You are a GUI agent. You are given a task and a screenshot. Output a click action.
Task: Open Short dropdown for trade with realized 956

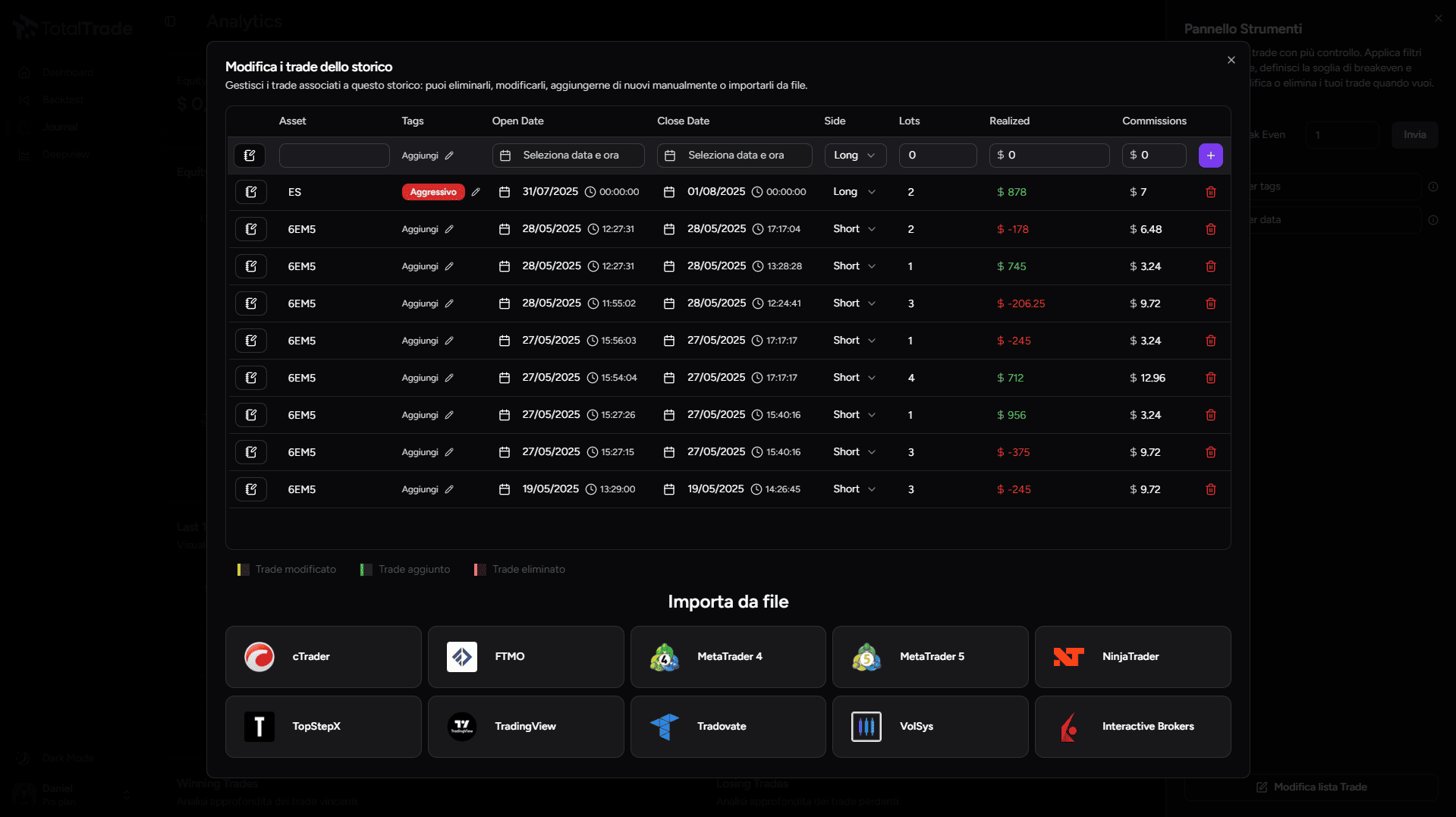pyautogui.click(x=854, y=415)
